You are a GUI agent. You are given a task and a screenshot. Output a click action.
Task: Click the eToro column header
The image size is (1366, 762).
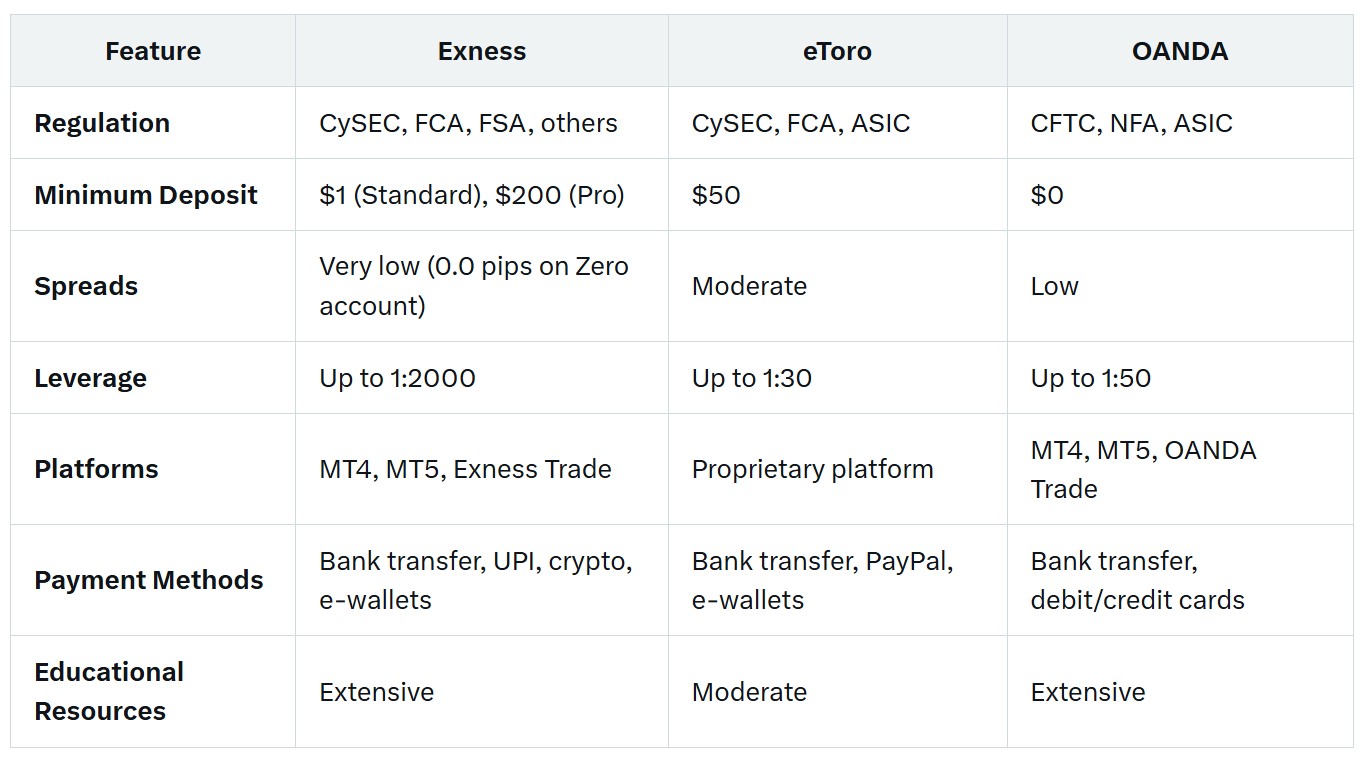pos(837,51)
